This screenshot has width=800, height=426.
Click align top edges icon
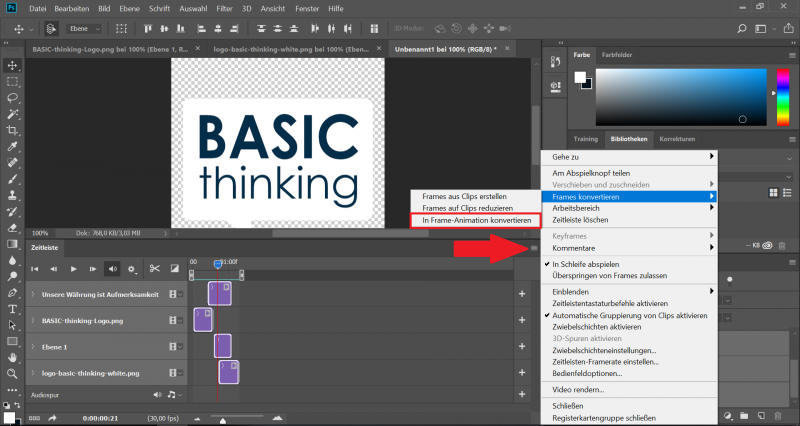(148, 29)
